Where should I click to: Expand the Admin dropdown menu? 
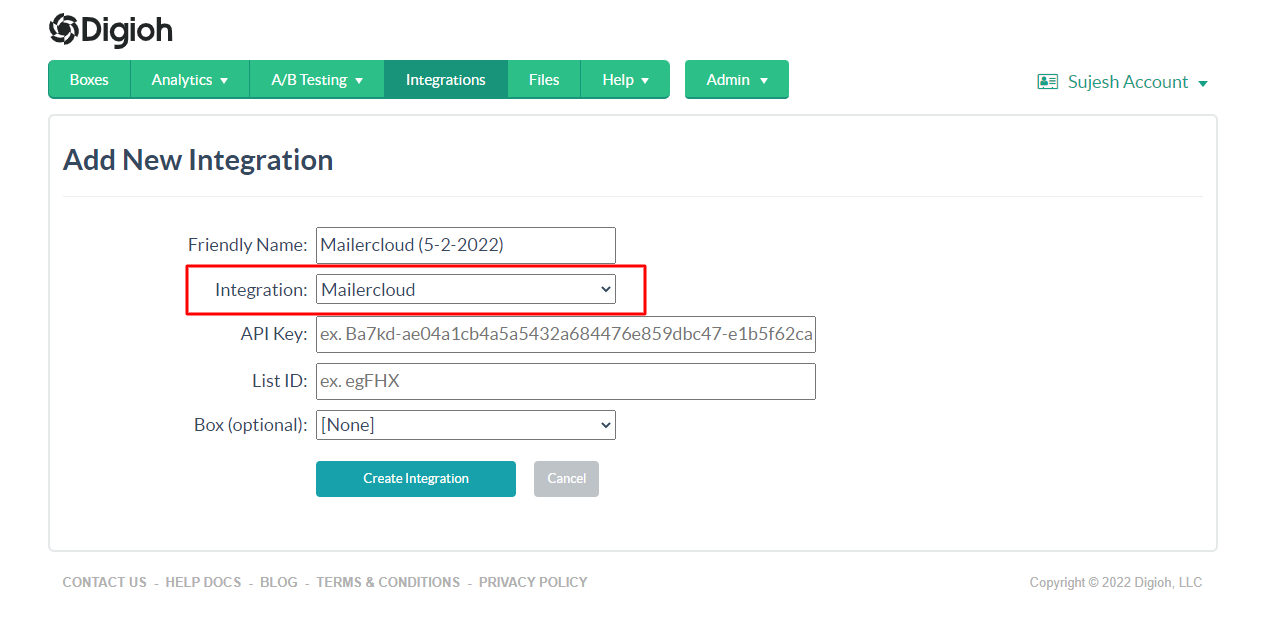(x=737, y=80)
